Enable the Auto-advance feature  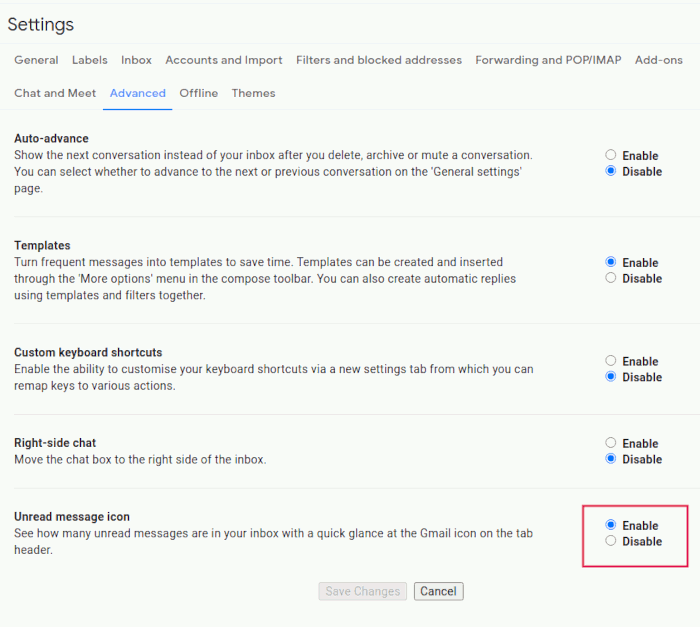click(610, 156)
